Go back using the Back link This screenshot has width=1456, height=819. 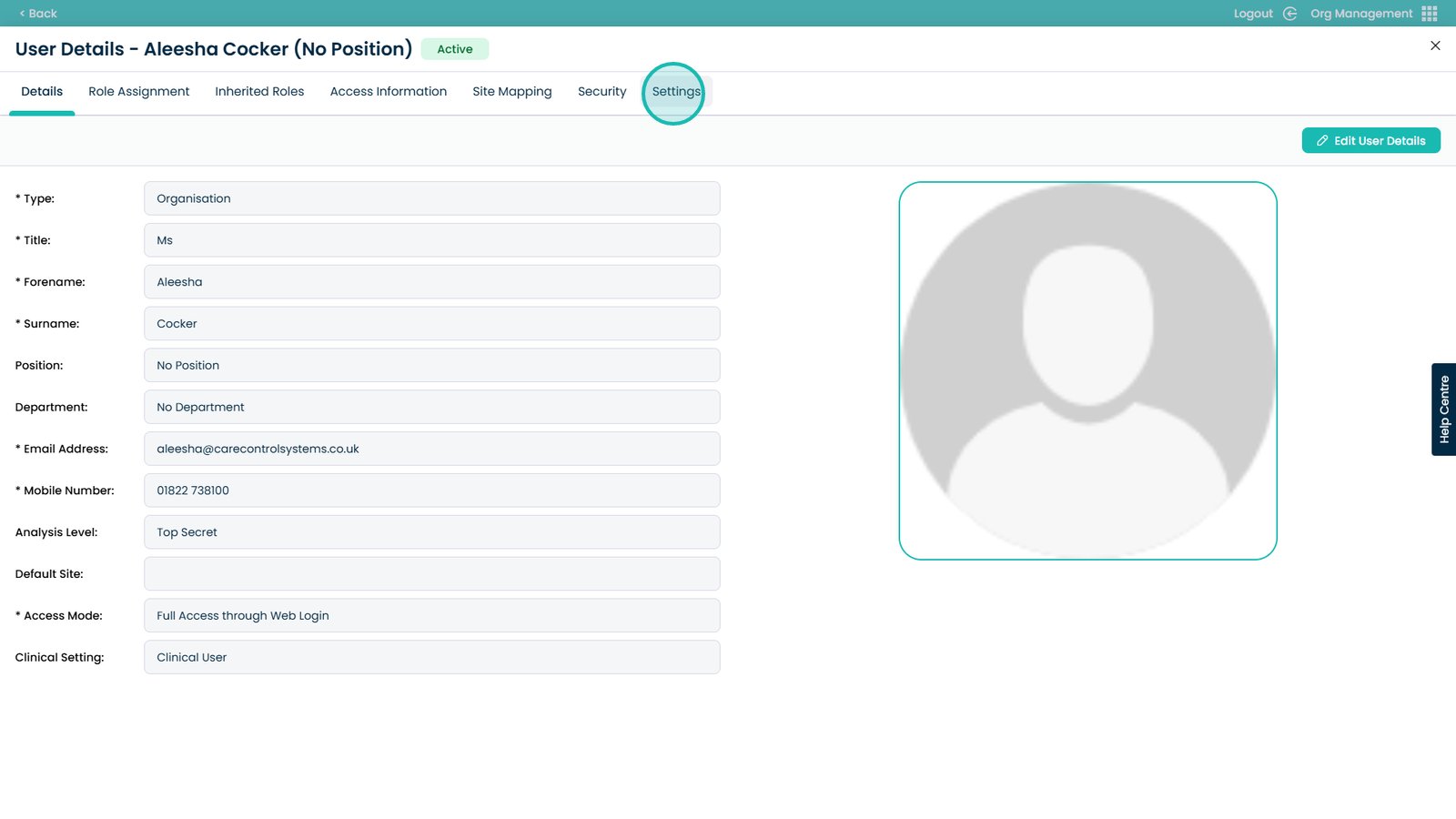point(38,14)
